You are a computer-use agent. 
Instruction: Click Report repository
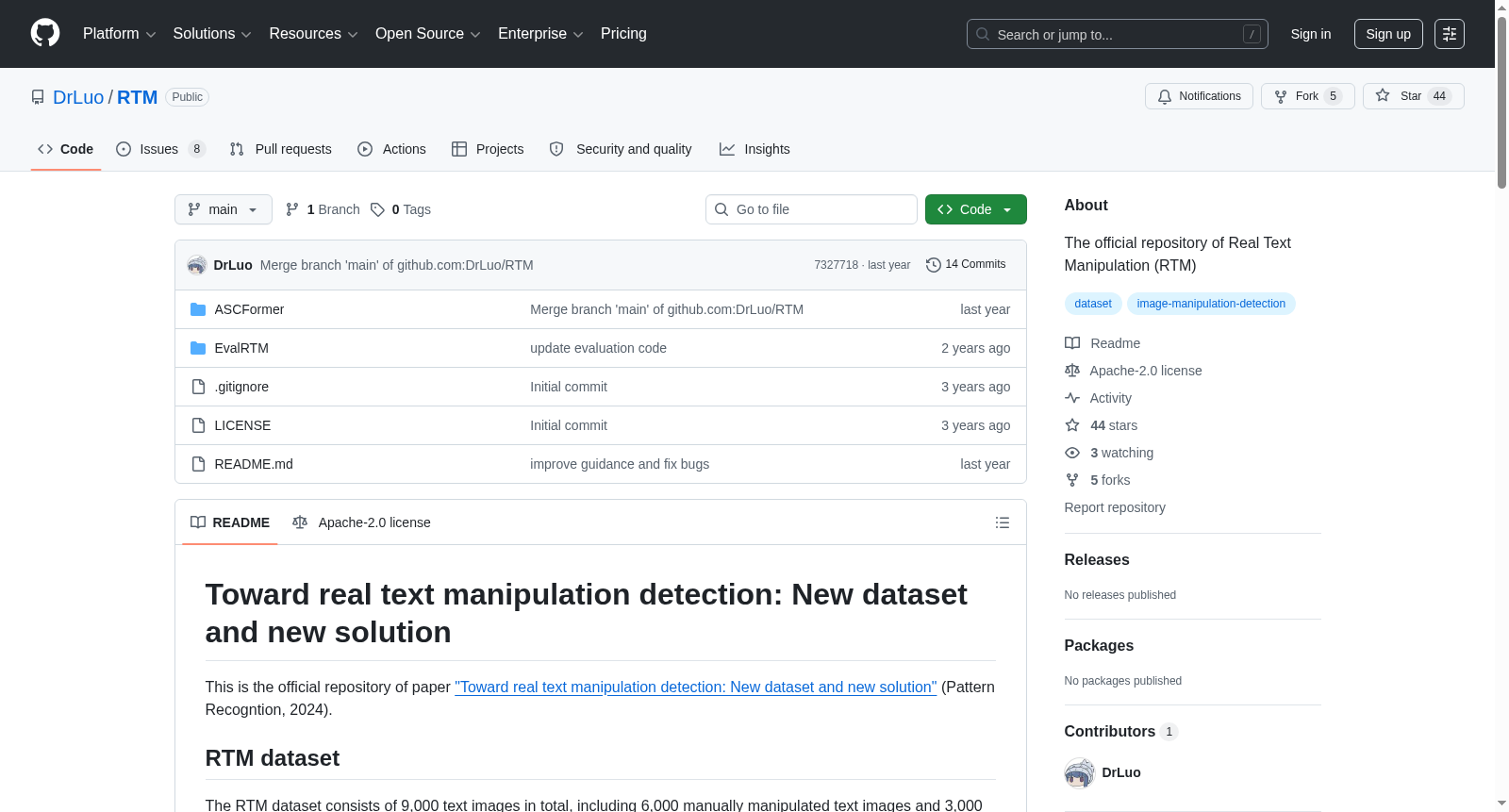coord(1115,507)
